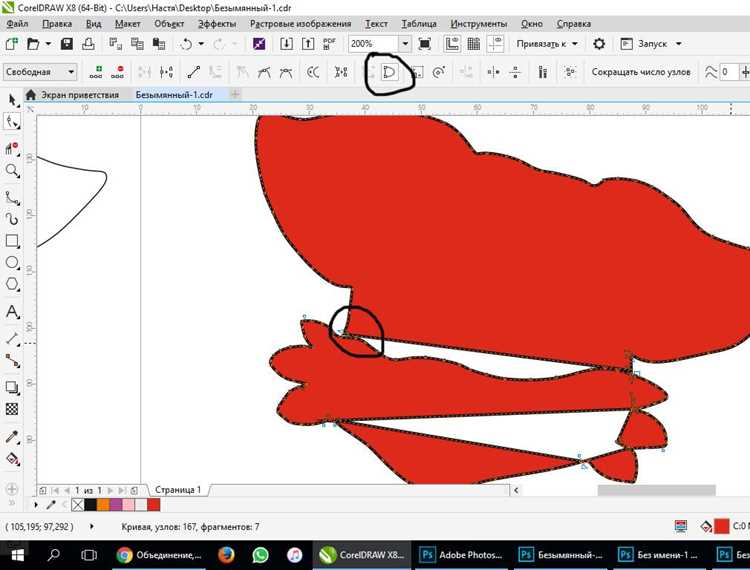750x570 pixels.
Task: Toggle the Align nodes button
Action: coord(542,72)
